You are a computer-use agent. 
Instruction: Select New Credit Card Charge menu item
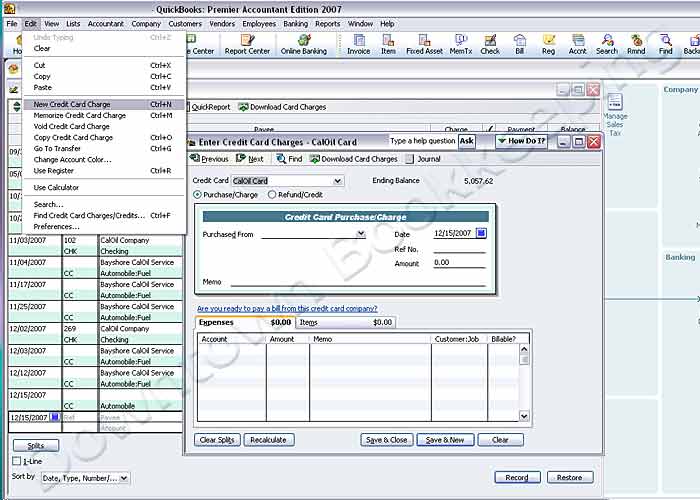pos(103,104)
